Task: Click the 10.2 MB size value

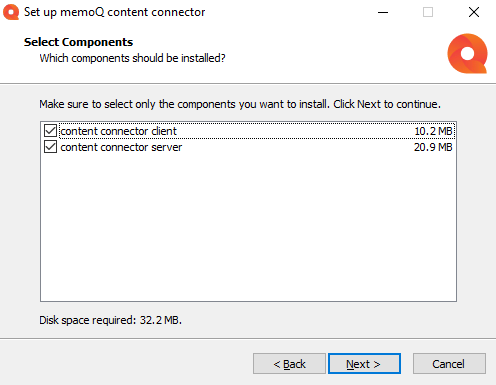Action: [x=433, y=131]
